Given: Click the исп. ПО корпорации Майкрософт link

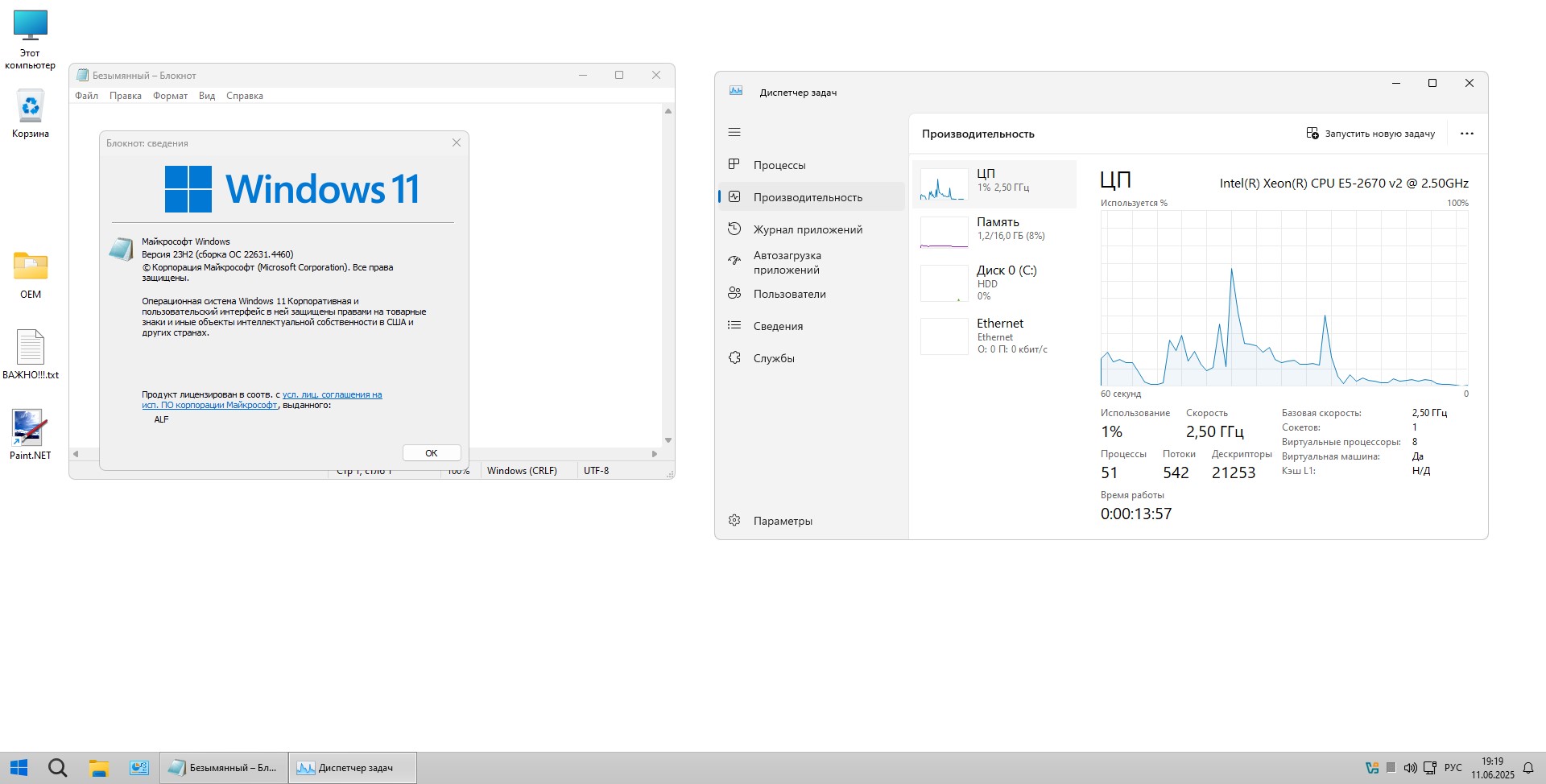Looking at the screenshot, I should (209, 405).
